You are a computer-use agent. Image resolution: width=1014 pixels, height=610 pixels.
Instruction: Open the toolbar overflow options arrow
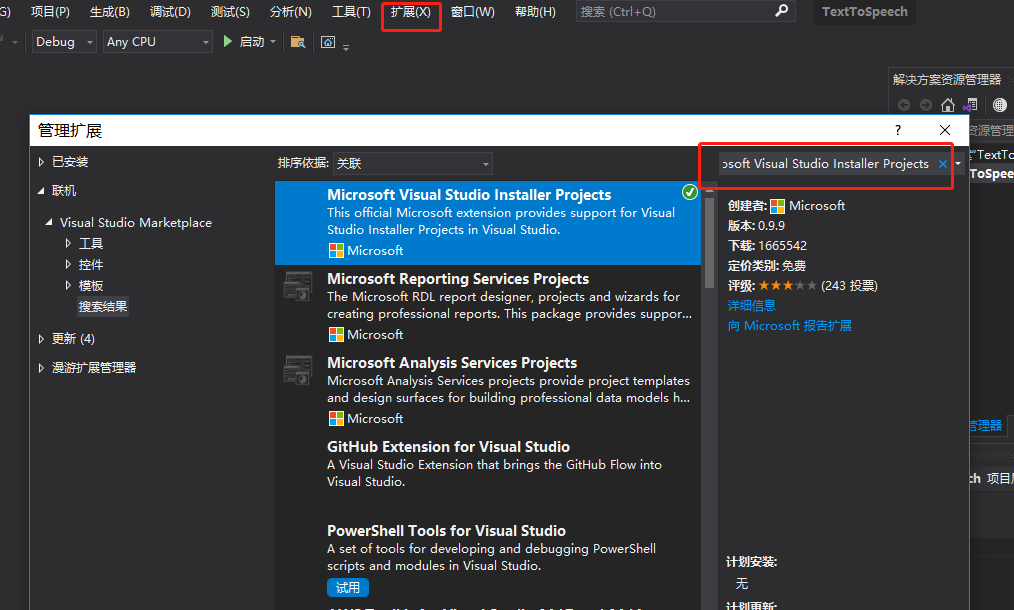(346, 47)
